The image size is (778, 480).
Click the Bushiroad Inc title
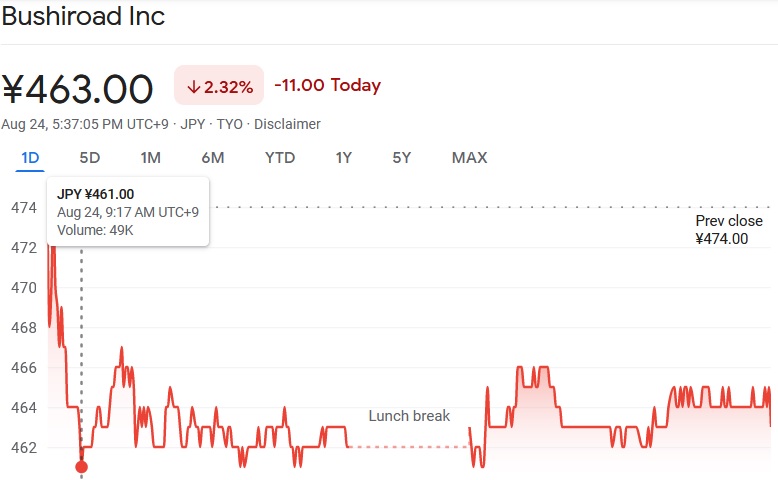83,16
